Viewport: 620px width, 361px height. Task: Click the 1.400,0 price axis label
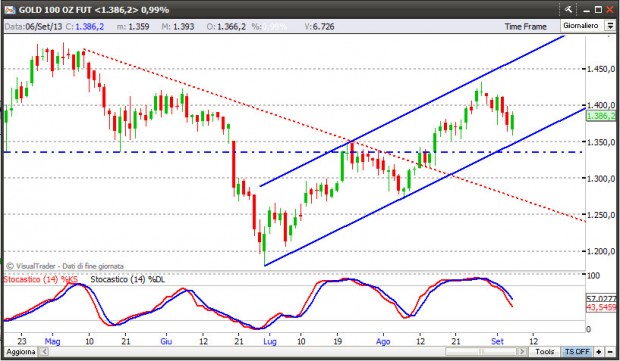coord(601,105)
